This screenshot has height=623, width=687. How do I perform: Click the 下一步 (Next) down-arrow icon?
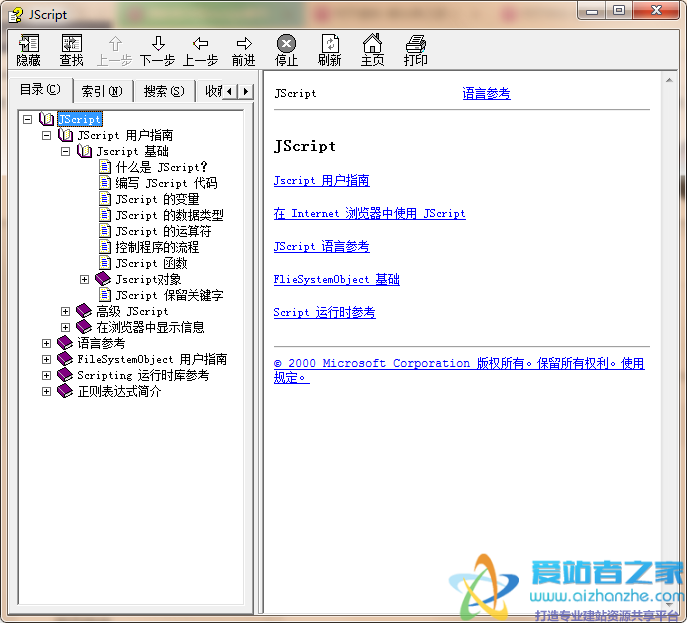pyautogui.click(x=158, y=43)
